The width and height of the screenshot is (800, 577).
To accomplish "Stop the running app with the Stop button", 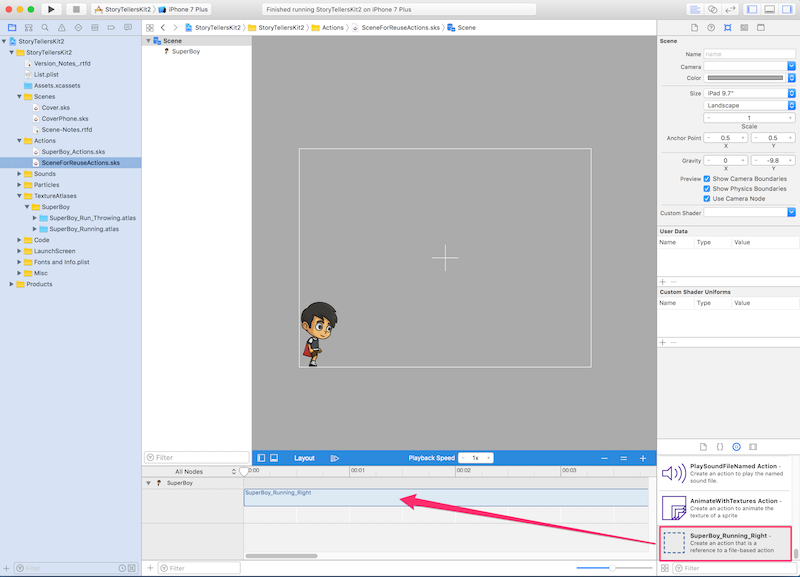I will tap(76, 9).
